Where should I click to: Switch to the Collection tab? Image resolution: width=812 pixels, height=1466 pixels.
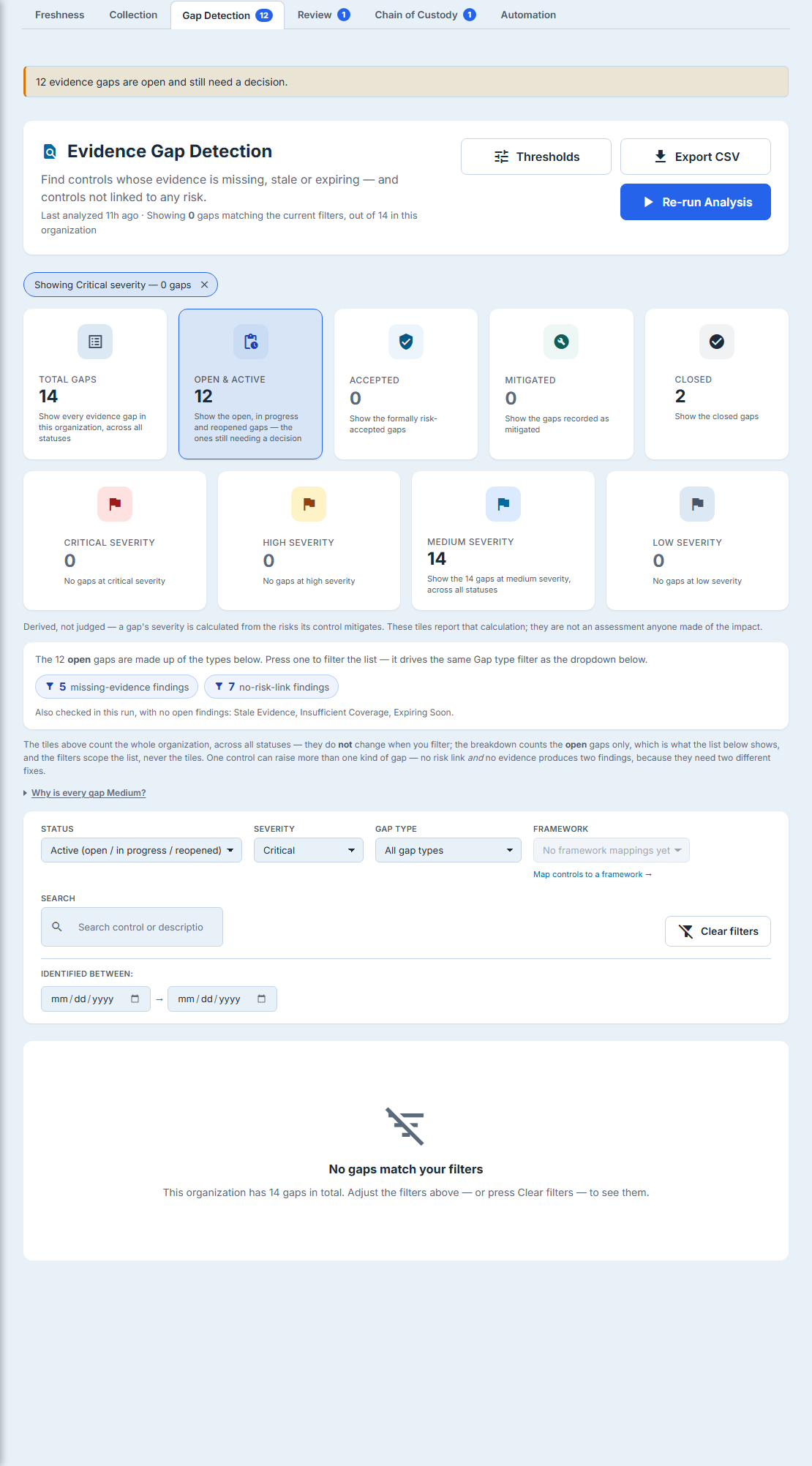(x=133, y=15)
